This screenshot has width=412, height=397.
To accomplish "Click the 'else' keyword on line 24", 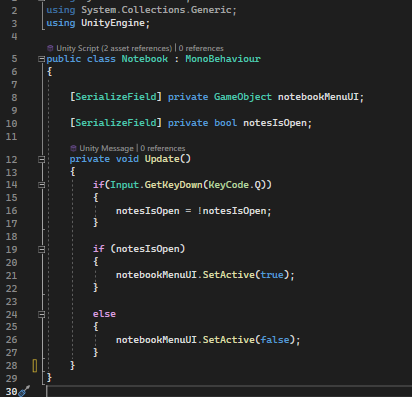I will tap(104, 314).
